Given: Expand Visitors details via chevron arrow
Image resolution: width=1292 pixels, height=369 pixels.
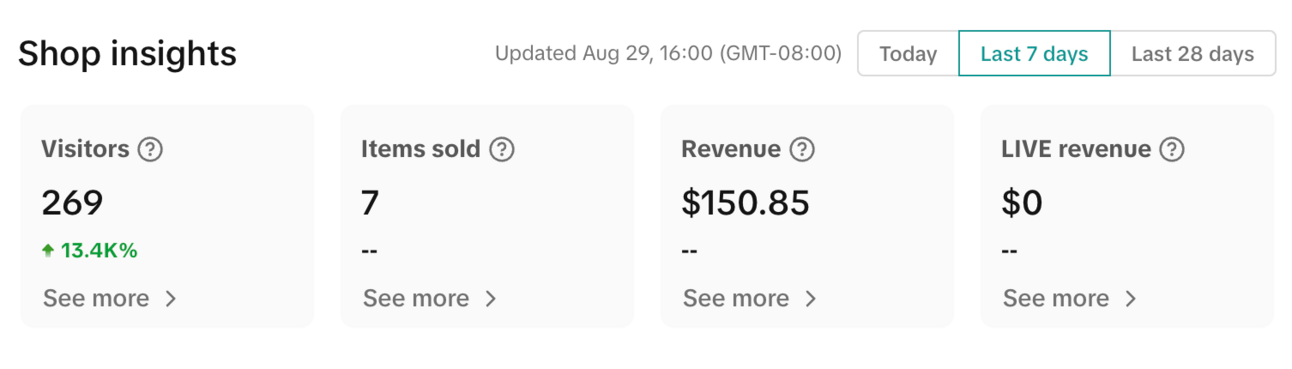Looking at the screenshot, I should pyautogui.click(x=171, y=298).
